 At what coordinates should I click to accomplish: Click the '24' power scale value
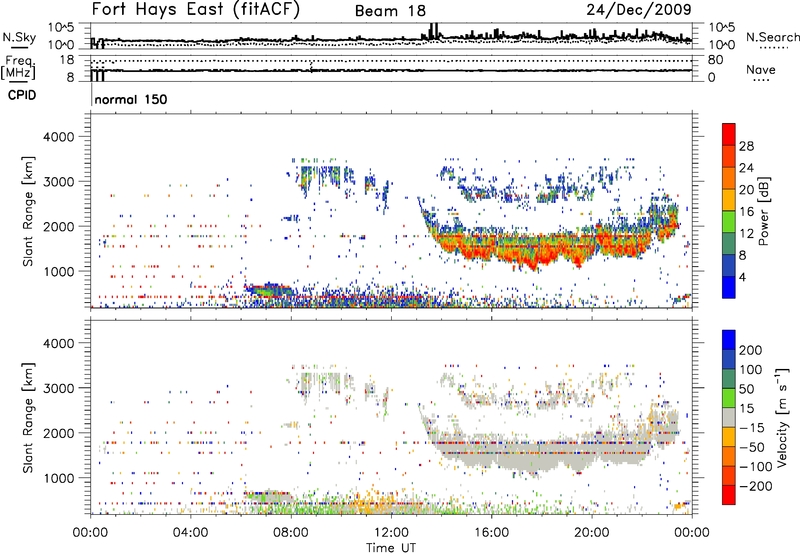tap(746, 168)
